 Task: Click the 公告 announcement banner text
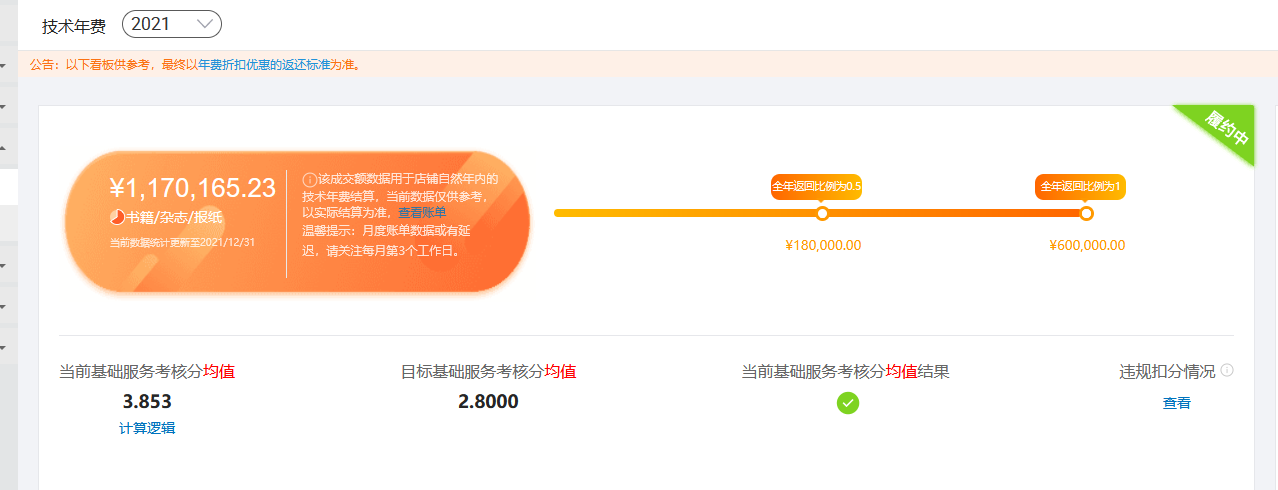[195, 65]
